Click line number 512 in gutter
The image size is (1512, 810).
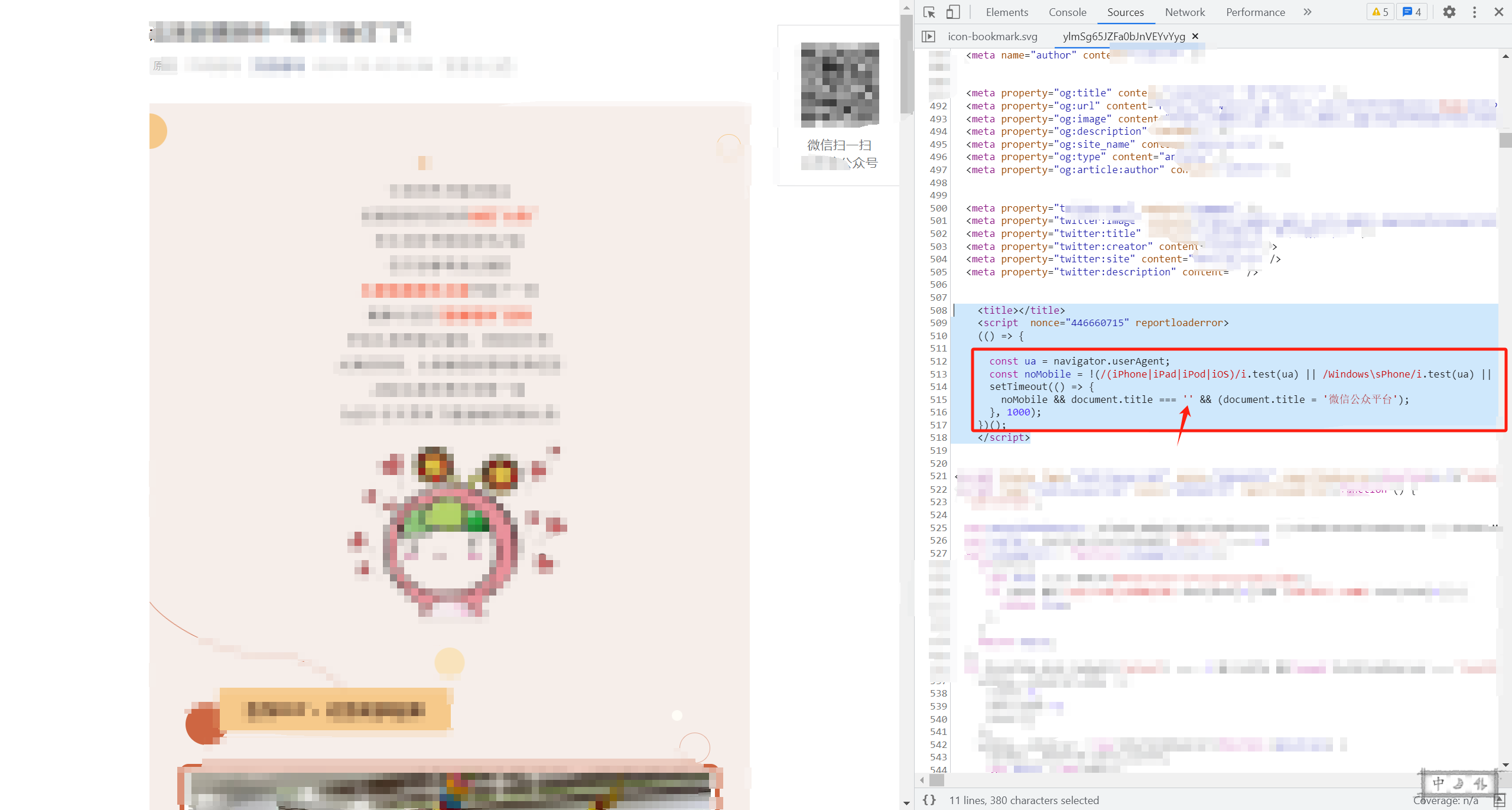938,361
